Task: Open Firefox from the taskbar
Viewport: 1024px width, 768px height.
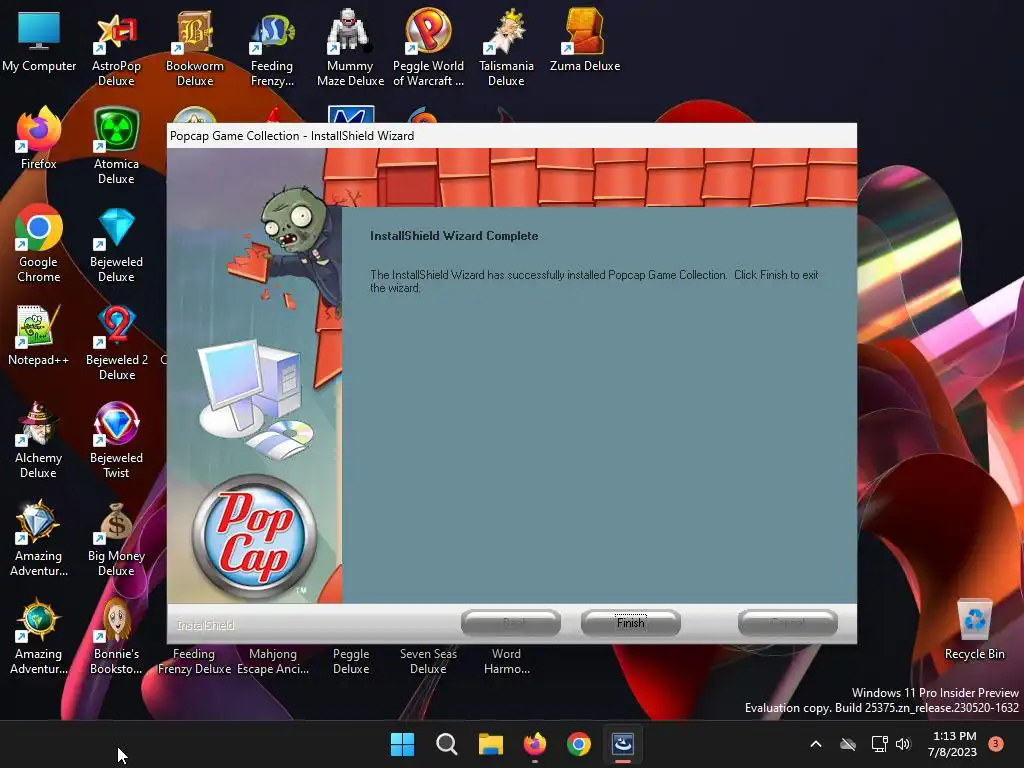Action: 535,744
